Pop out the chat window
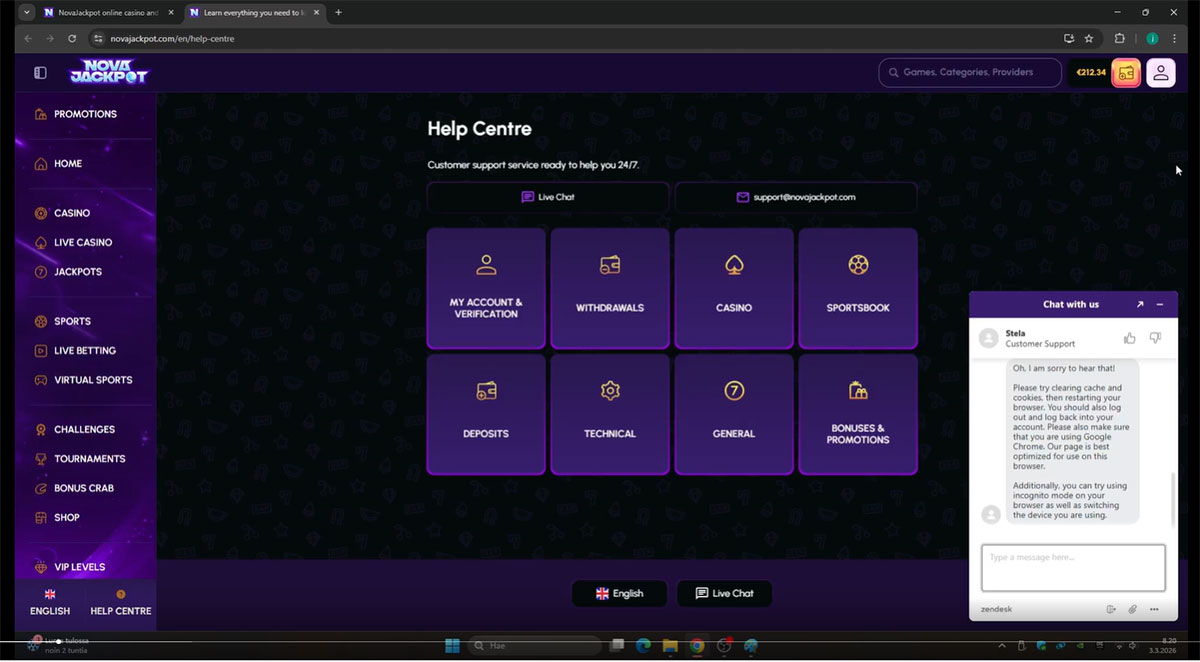This screenshot has width=1200, height=662. click(x=1139, y=305)
